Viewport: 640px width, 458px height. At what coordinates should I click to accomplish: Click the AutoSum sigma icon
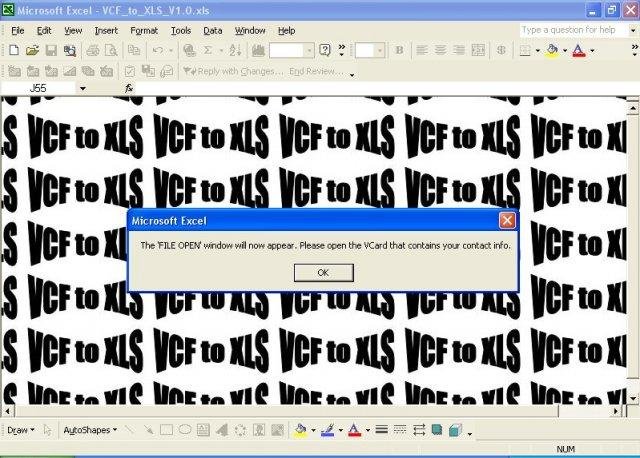tap(208, 50)
